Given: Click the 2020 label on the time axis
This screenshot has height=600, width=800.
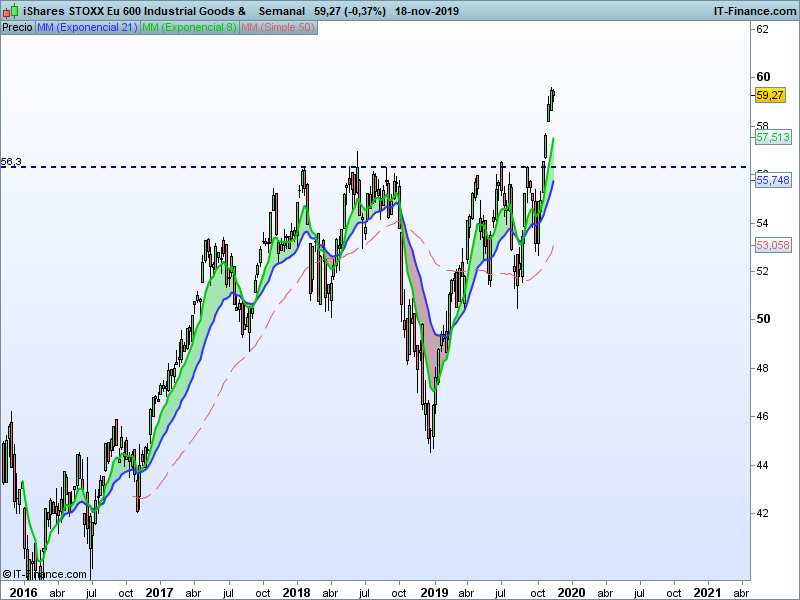Looking at the screenshot, I should pos(571,592).
